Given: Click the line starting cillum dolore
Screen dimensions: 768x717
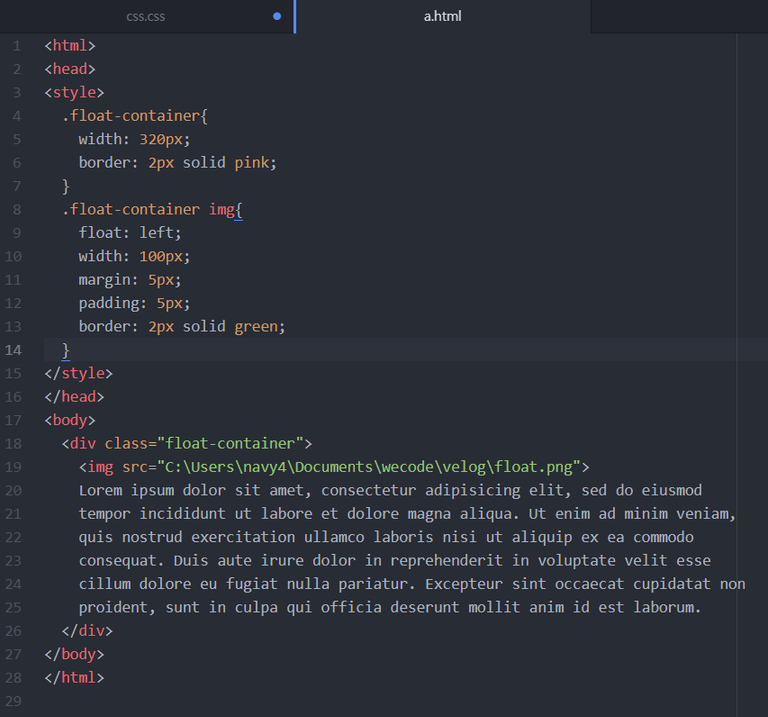Looking at the screenshot, I should tap(412, 584).
